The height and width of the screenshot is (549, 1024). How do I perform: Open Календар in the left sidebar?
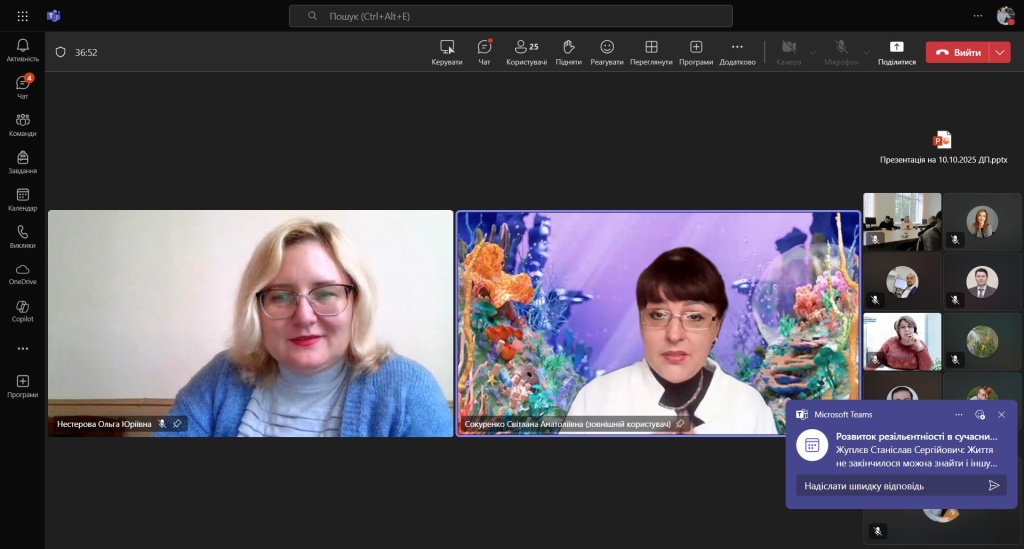point(22,200)
